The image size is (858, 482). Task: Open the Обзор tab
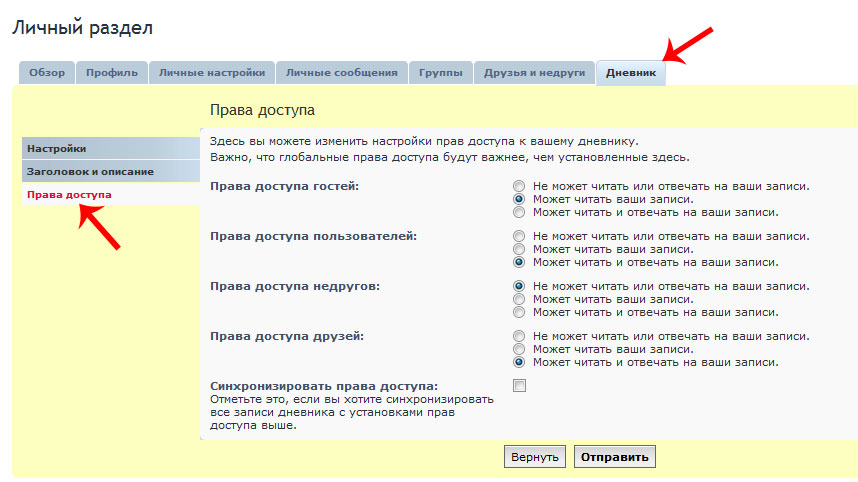47,73
